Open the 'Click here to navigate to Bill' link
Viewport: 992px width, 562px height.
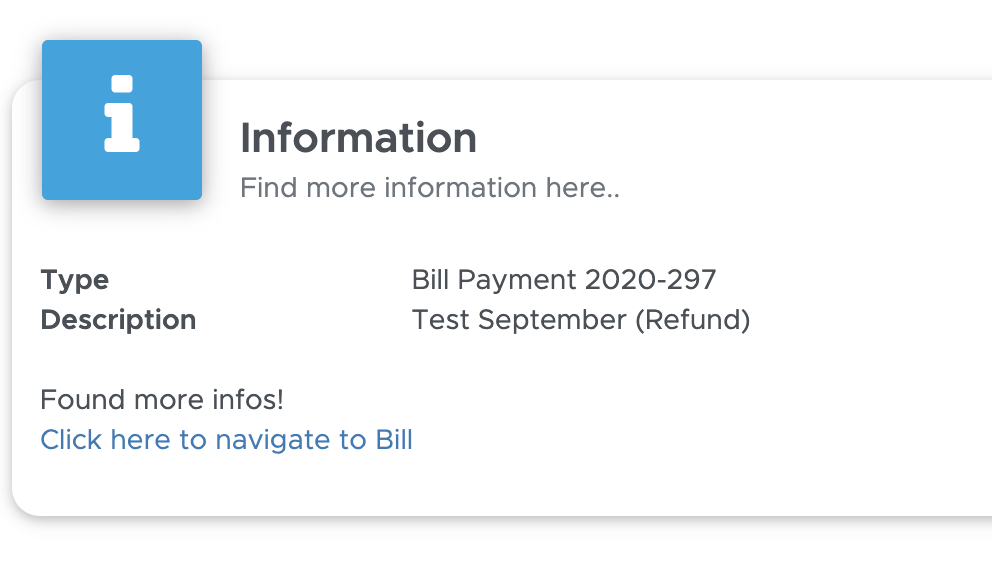click(226, 440)
